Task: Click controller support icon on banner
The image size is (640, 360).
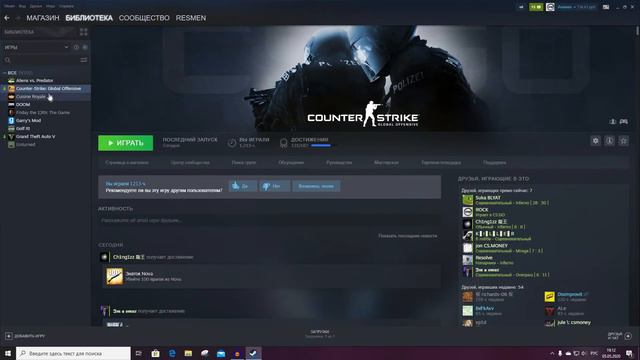Action: pyautogui.click(x=624, y=121)
